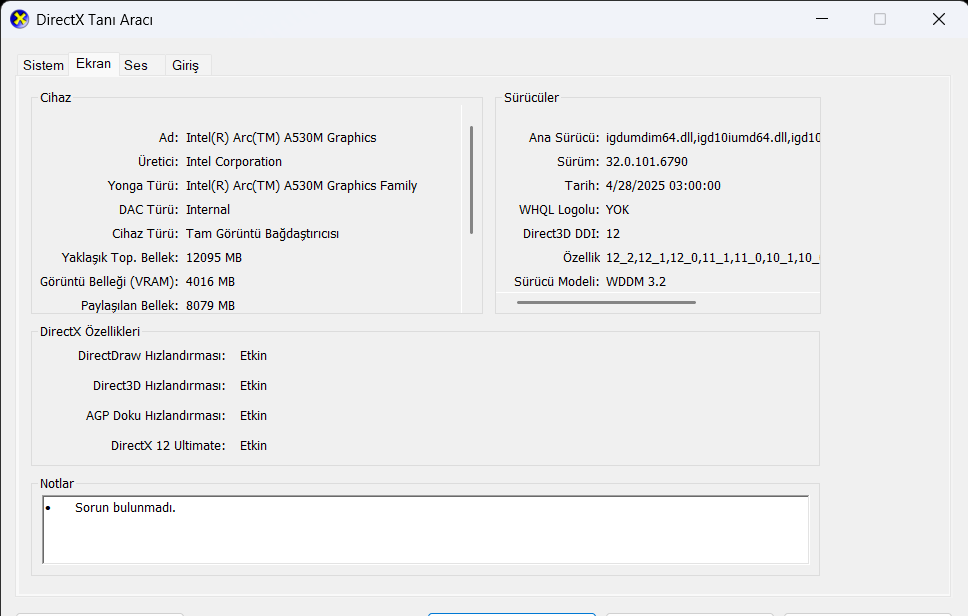Click the A530M Graphics Family chip type

pyautogui.click(x=301, y=186)
